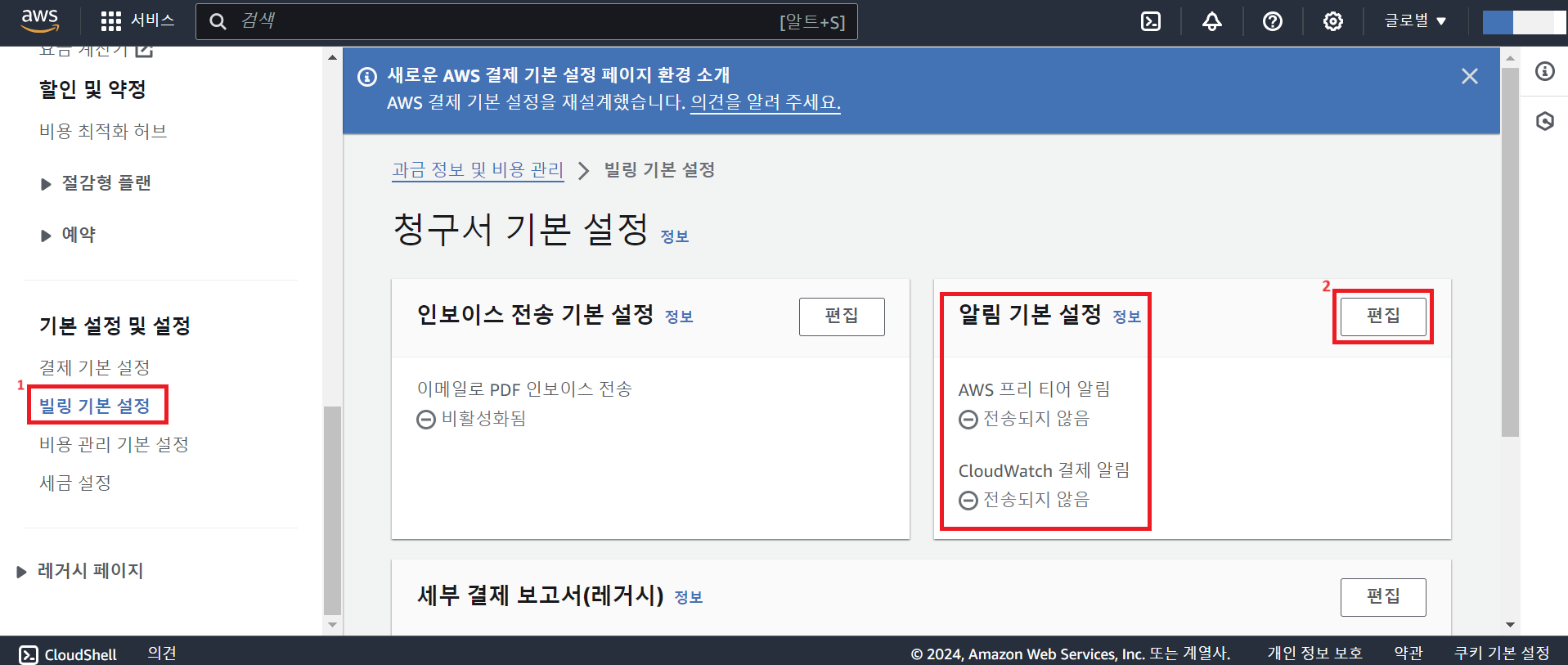The image size is (1568, 665).
Task: Click the CloudWatch 결제 알림 label
Action: coord(1045,470)
